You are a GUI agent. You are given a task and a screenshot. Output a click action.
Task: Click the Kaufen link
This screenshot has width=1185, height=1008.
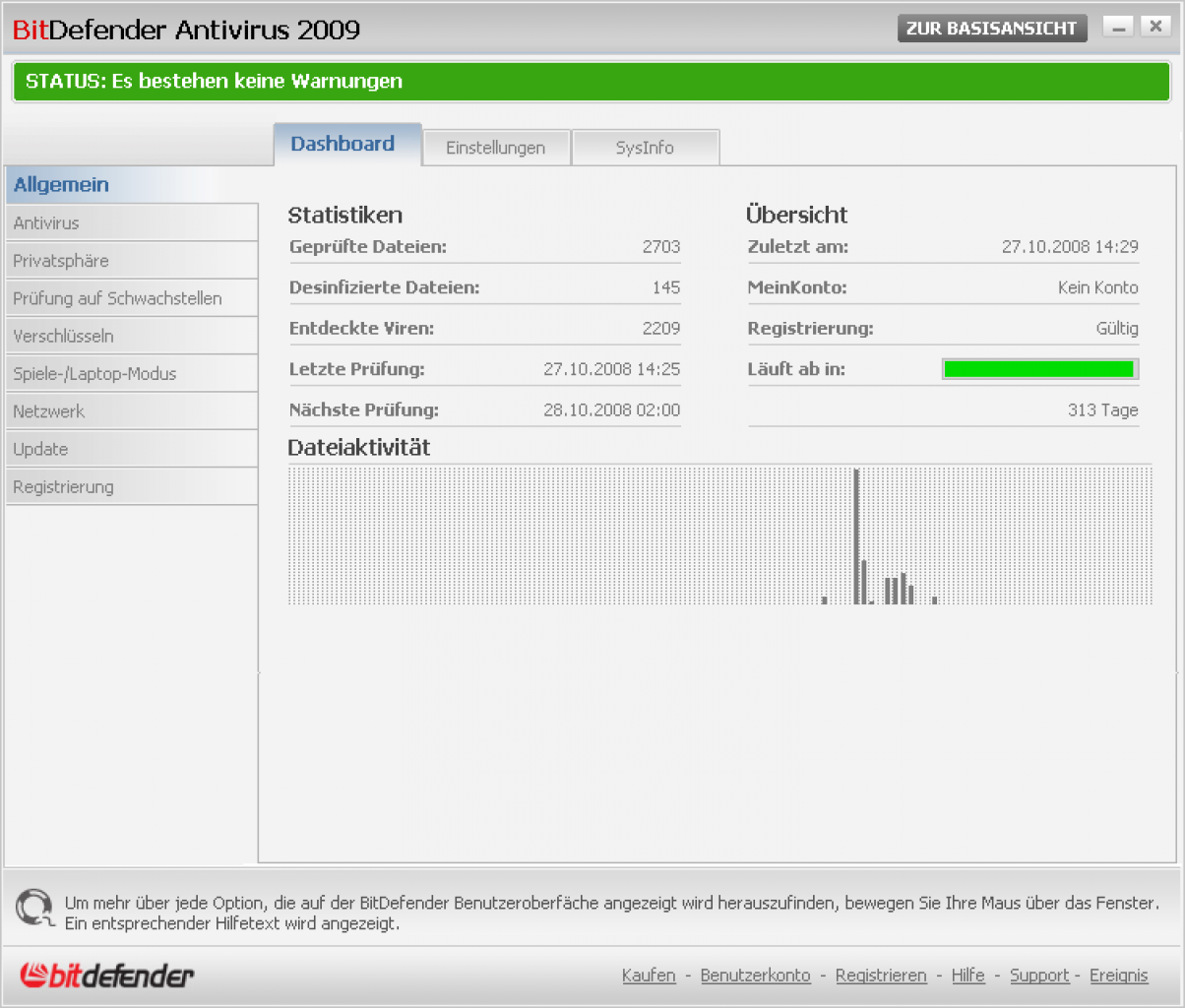click(649, 976)
